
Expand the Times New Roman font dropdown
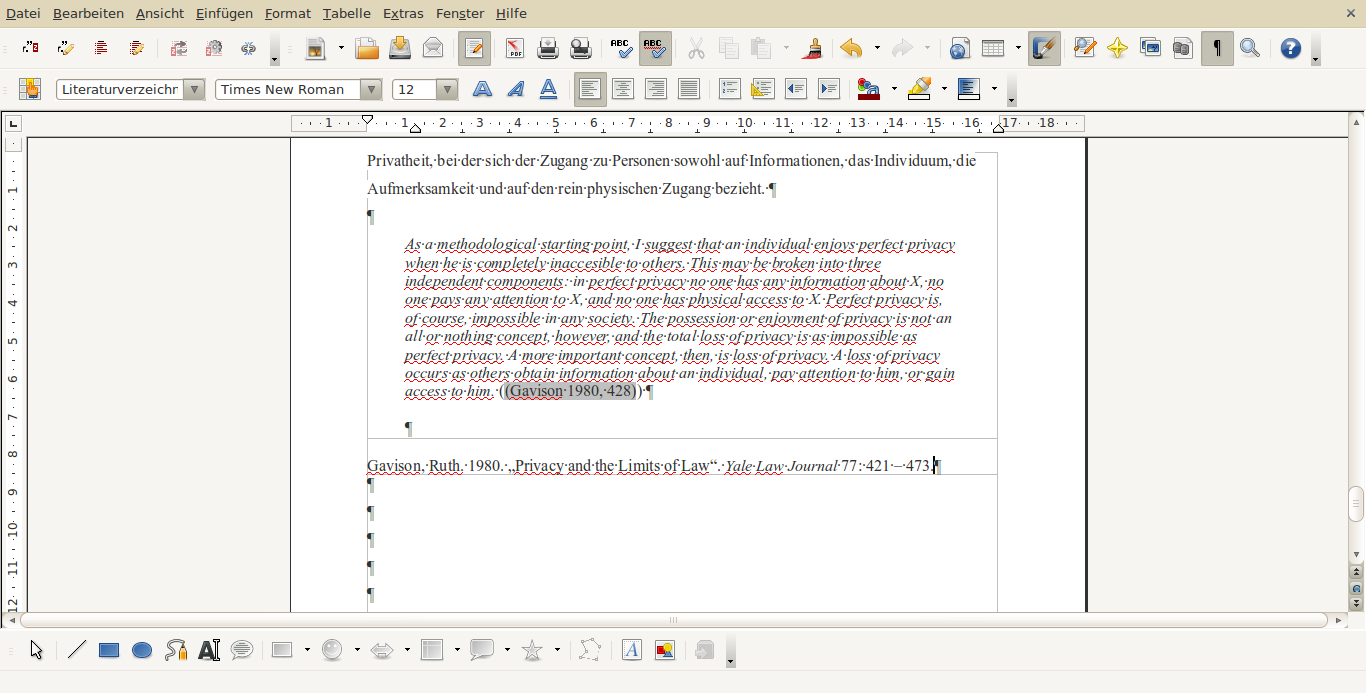371,90
